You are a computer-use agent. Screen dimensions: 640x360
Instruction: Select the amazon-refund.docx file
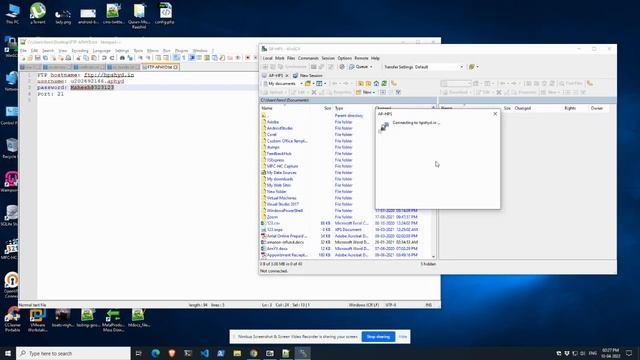tap(285, 242)
